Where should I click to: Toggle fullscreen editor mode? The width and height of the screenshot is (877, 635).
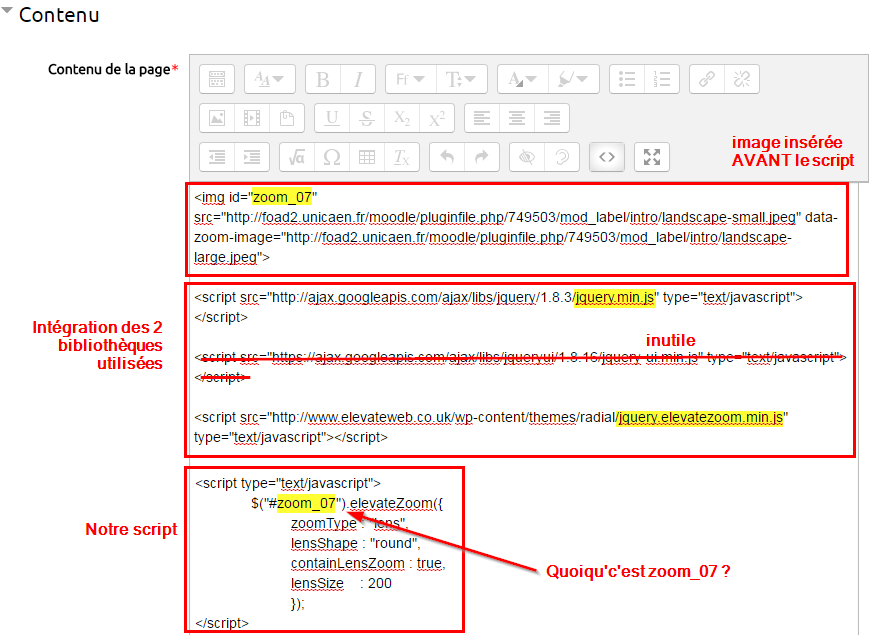(x=651, y=157)
